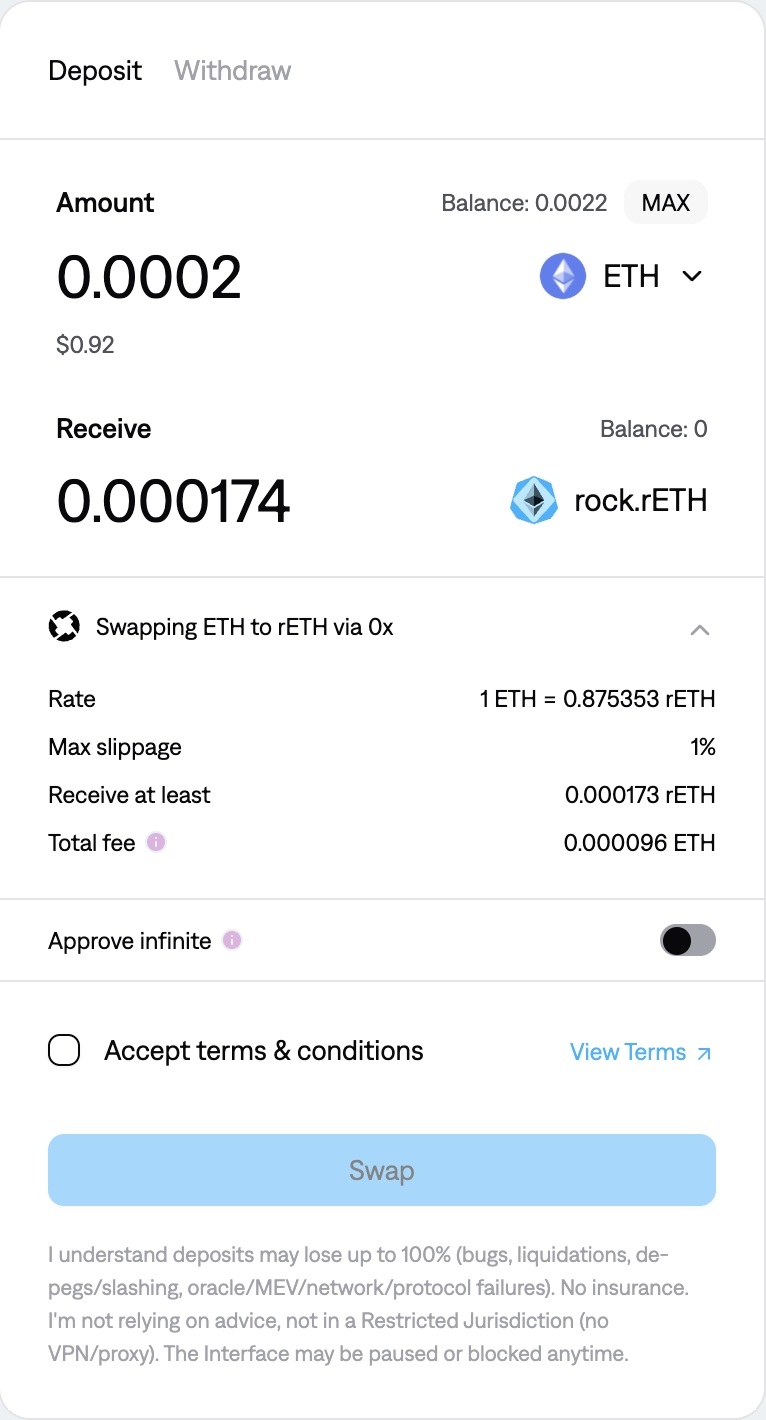
Task: Click the Total fee info icon
Action: click(x=156, y=842)
